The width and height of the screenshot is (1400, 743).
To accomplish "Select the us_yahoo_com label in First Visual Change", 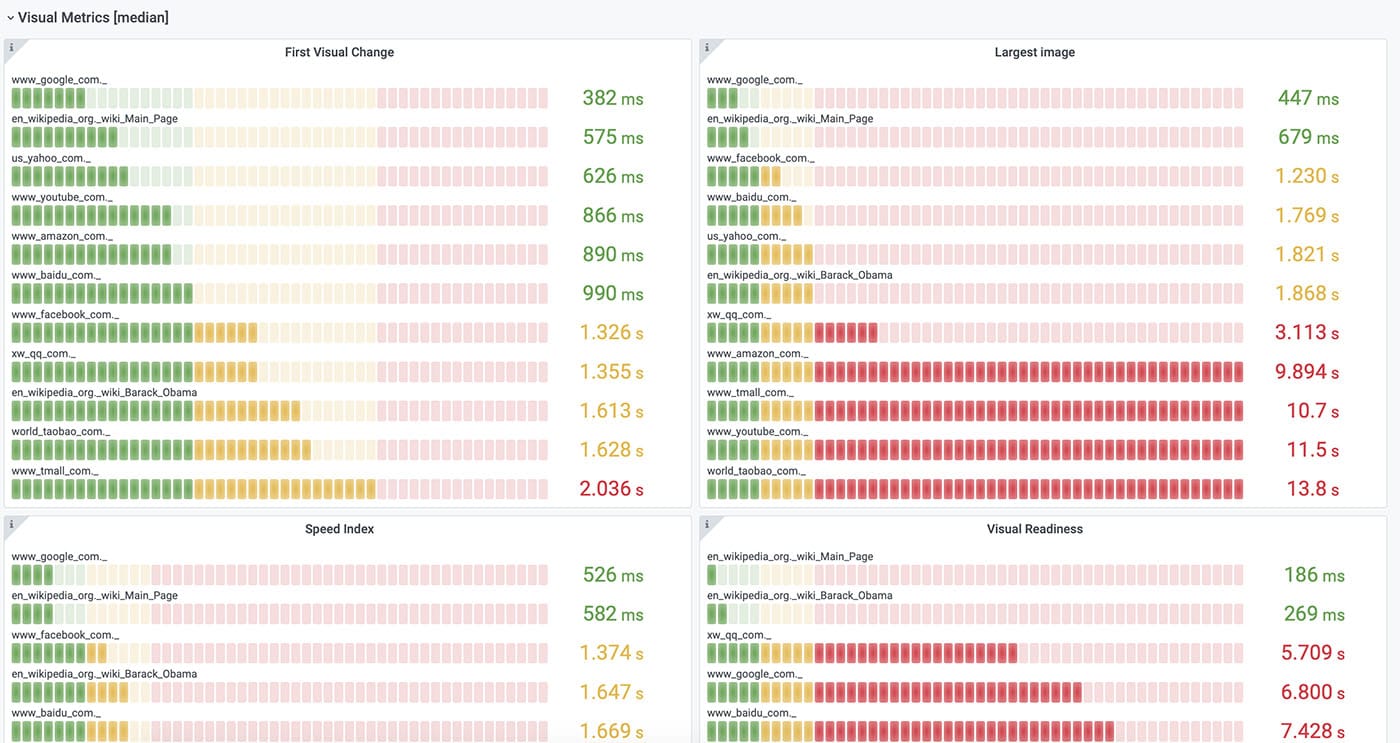I will 50,158.
